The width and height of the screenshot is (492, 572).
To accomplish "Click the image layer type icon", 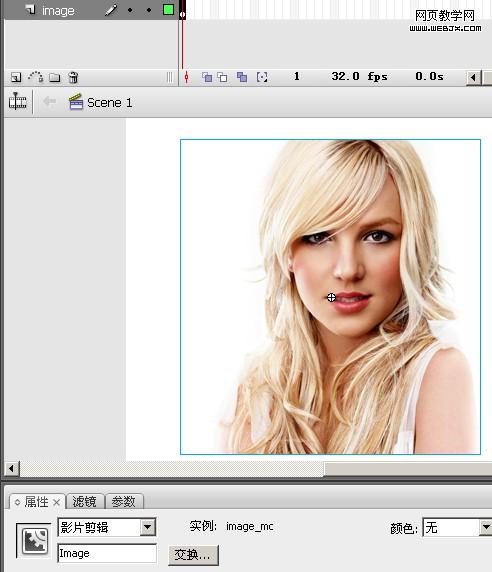I will [31, 9].
